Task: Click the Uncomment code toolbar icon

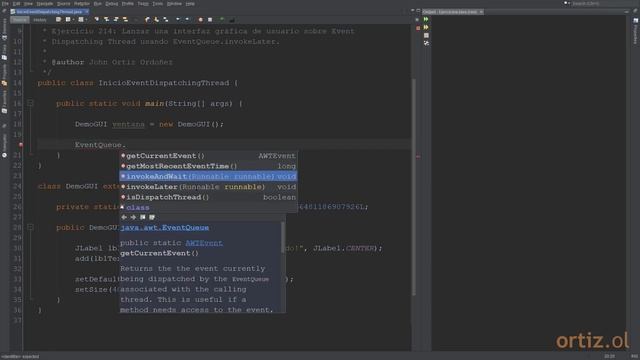Action: tap(232, 20)
